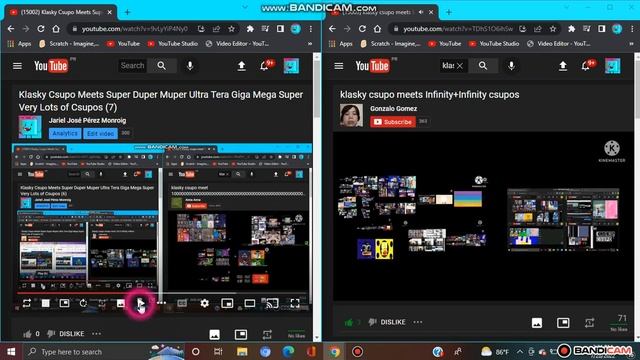
Task: Mute the right window tab via speaker icon
Action: coord(421,12)
